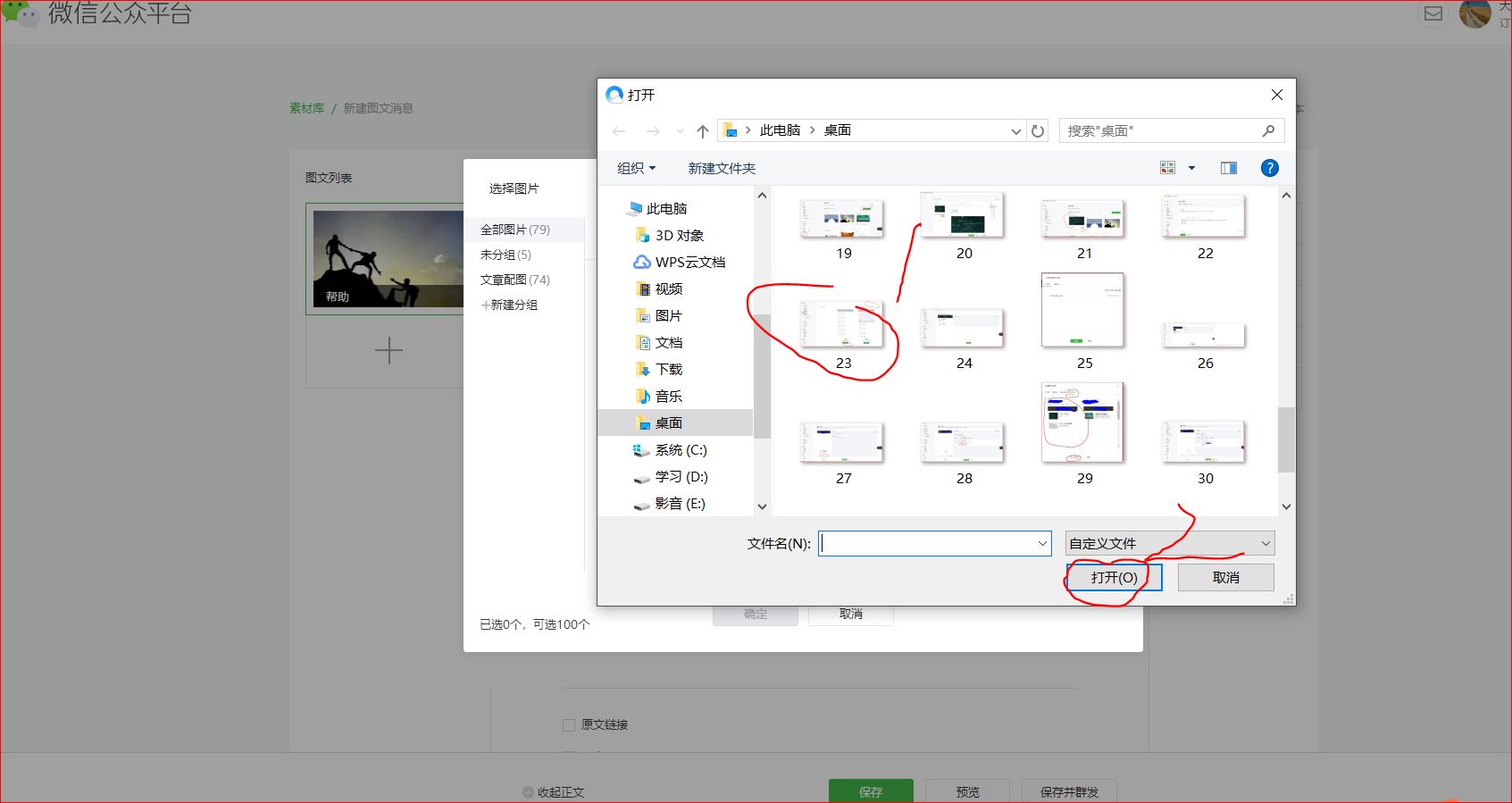
Task: Select 图片 folder in the sidebar
Action: (659, 315)
